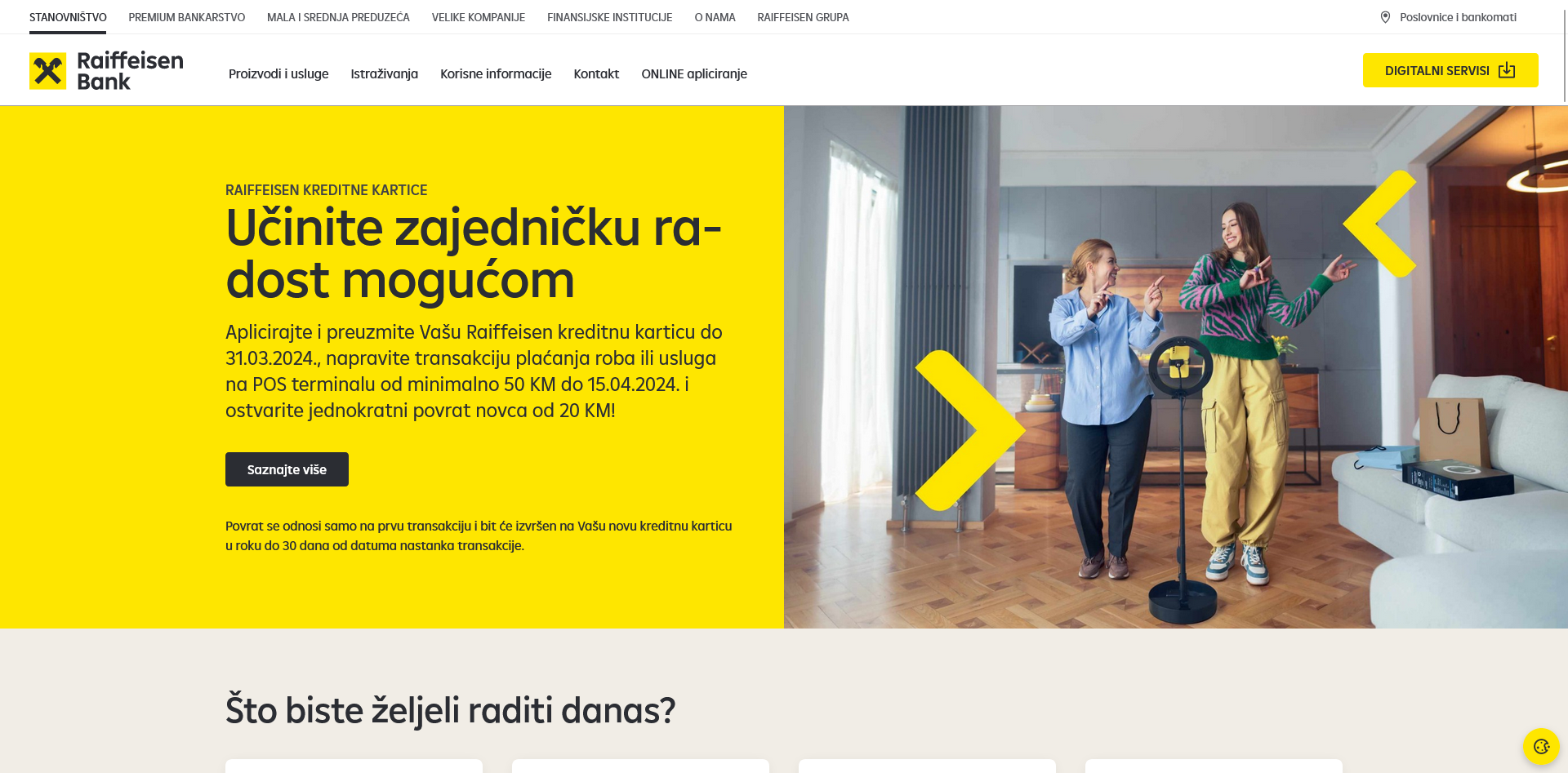The image size is (1568, 773).
Task: Go to the O nama page
Action: (x=715, y=17)
